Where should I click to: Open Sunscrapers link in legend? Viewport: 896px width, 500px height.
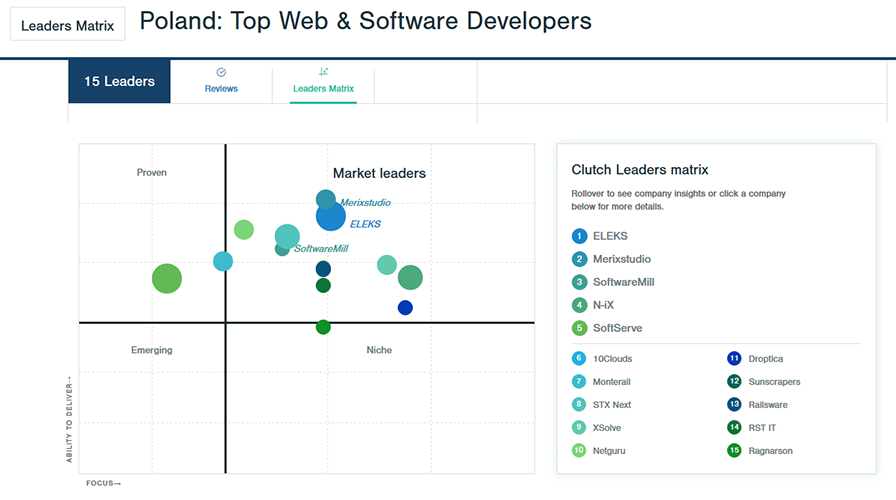click(x=774, y=382)
